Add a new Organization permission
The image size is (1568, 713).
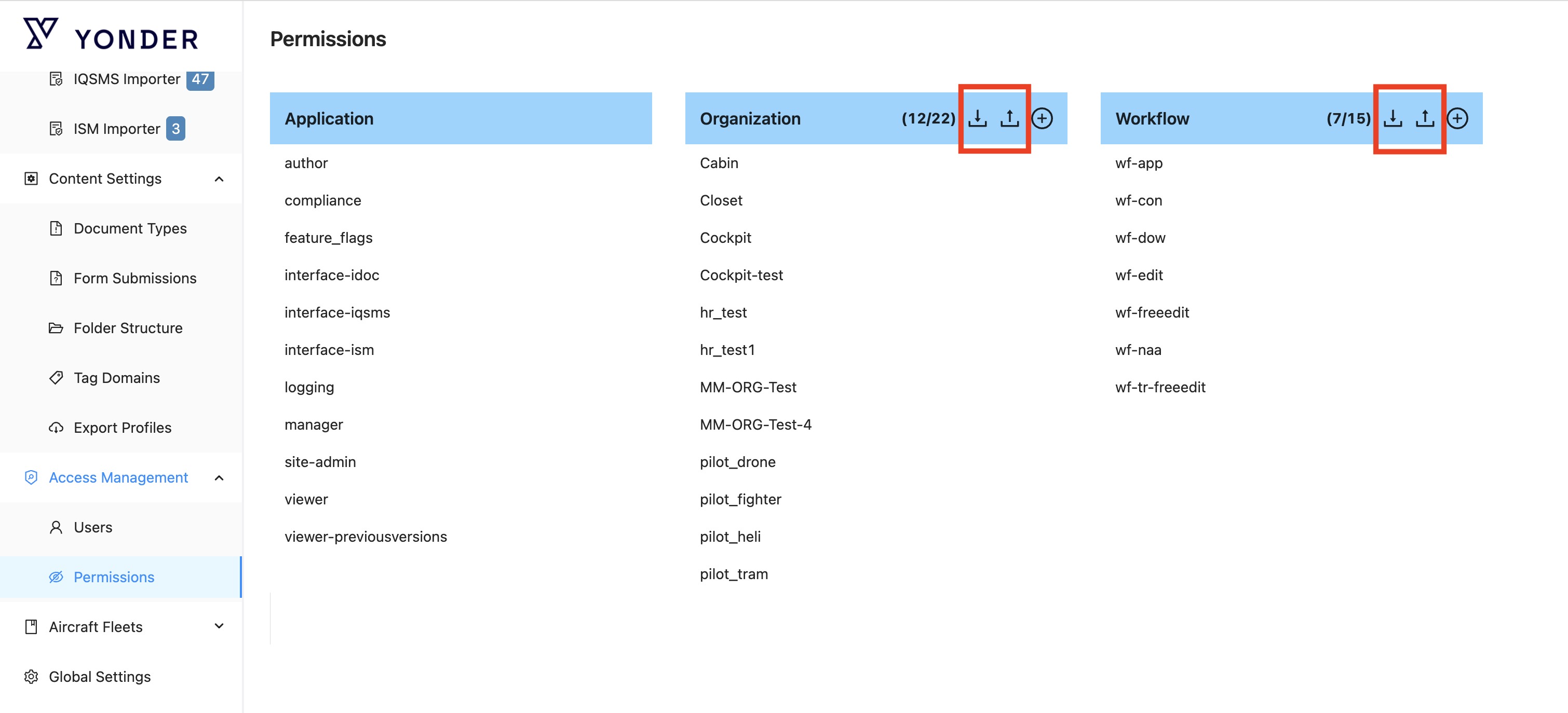pyautogui.click(x=1042, y=118)
